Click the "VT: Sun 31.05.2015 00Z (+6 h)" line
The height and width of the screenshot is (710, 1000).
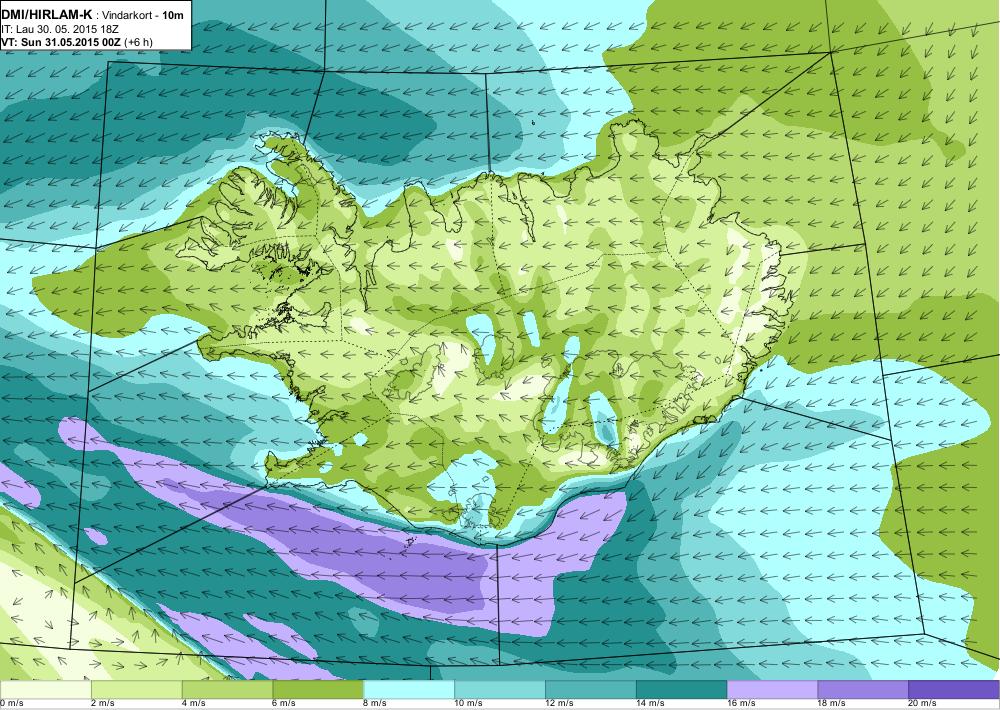[77, 42]
